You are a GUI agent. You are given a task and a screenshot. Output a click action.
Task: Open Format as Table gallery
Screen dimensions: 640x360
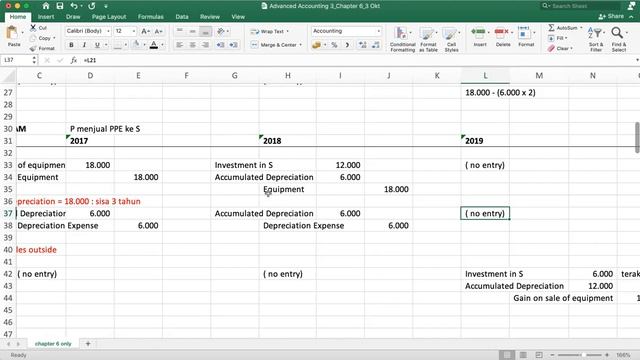(x=428, y=39)
